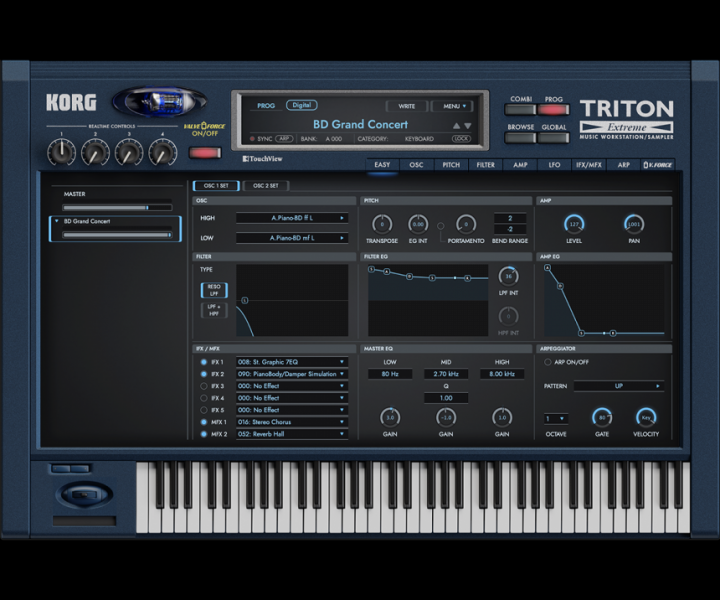Click the AMP Pan knob
This screenshot has width=720, height=600.
[x=634, y=224]
